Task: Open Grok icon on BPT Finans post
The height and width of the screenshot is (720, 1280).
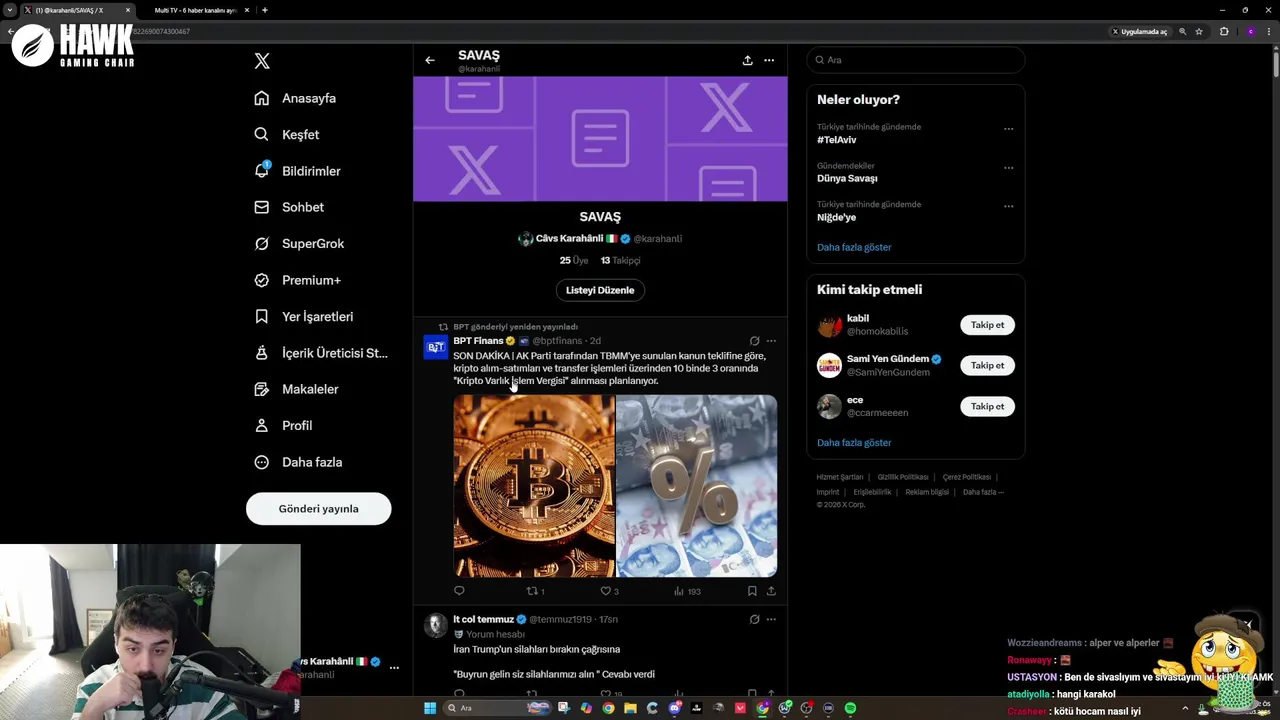Action: 754,341
